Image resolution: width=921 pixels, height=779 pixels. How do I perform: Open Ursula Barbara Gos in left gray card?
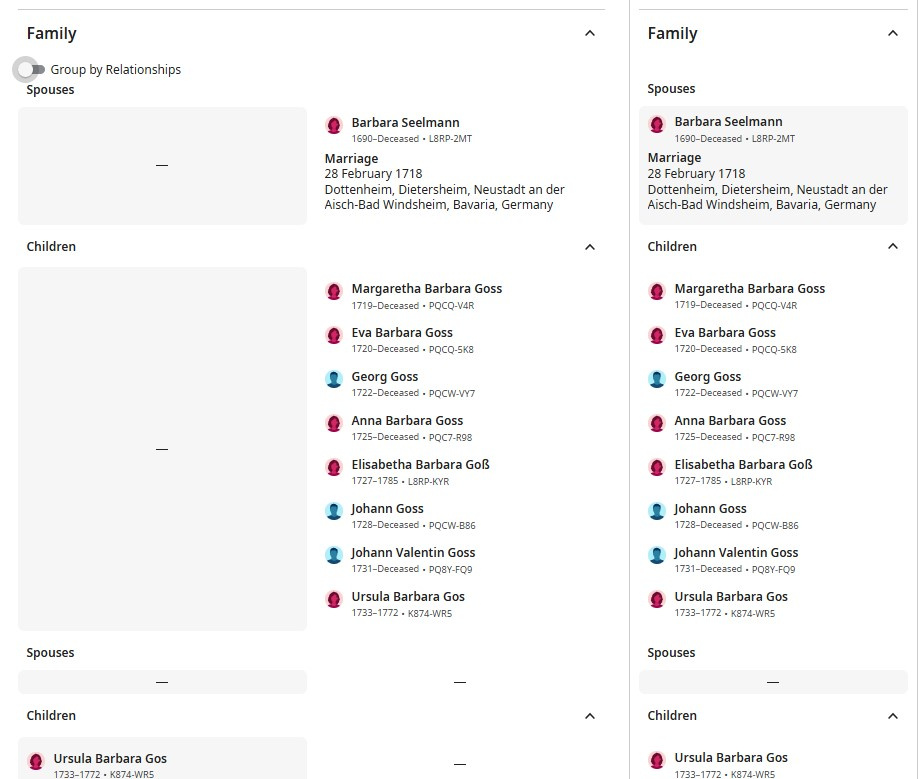(110, 758)
